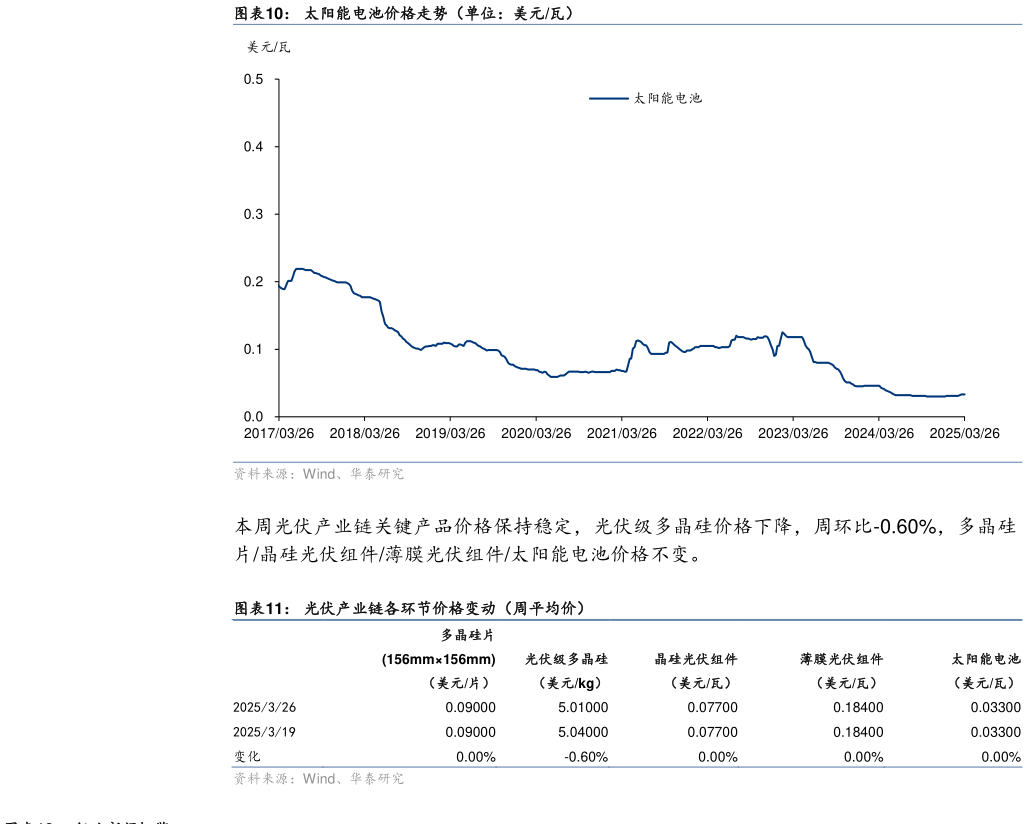Select the 2024/03/26 date label
This screenshot has width=1028, height=829.
coord(879,433)
